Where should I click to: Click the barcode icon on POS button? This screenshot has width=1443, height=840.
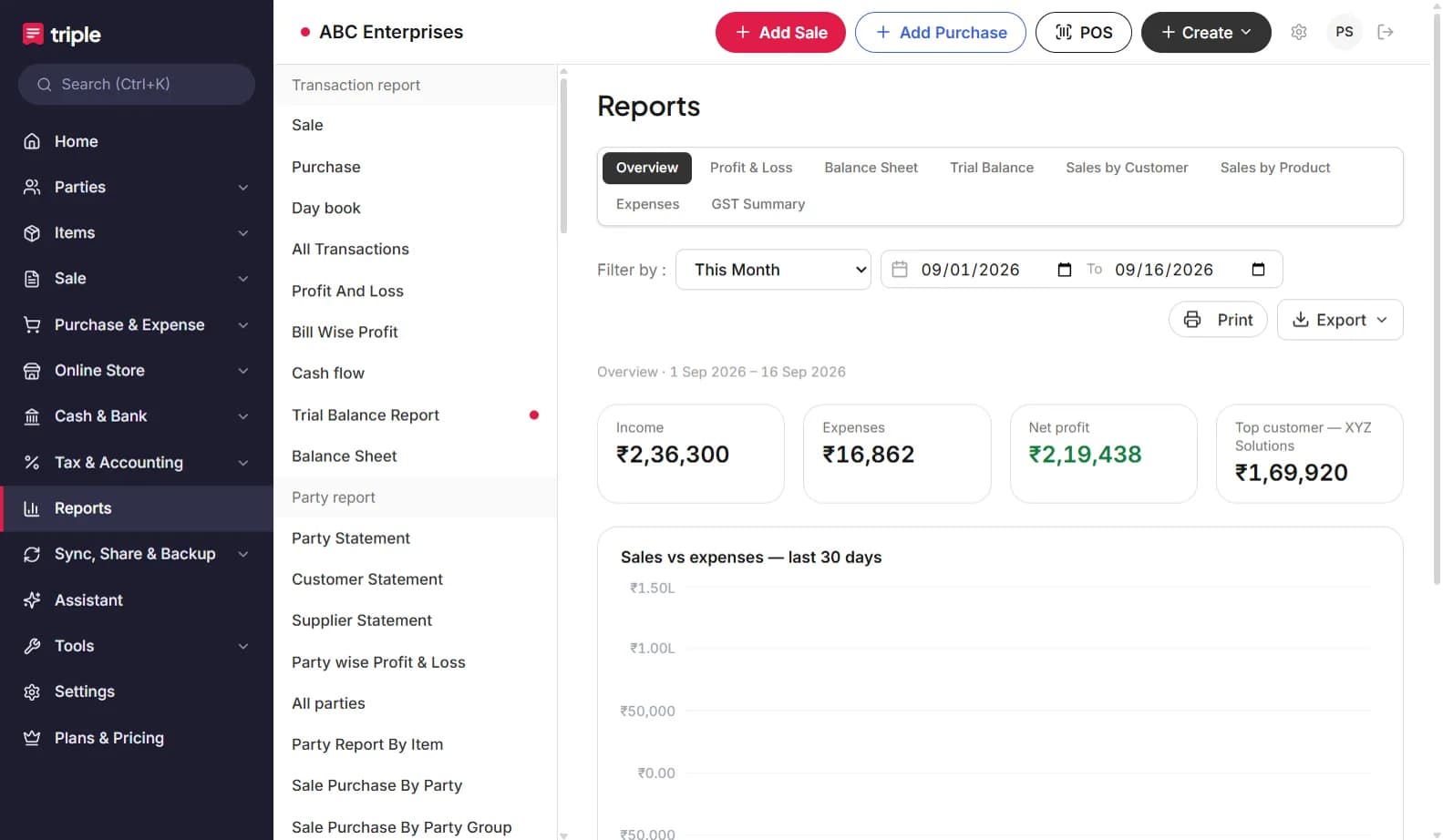pyautogui.click(x=1064, y=32)
